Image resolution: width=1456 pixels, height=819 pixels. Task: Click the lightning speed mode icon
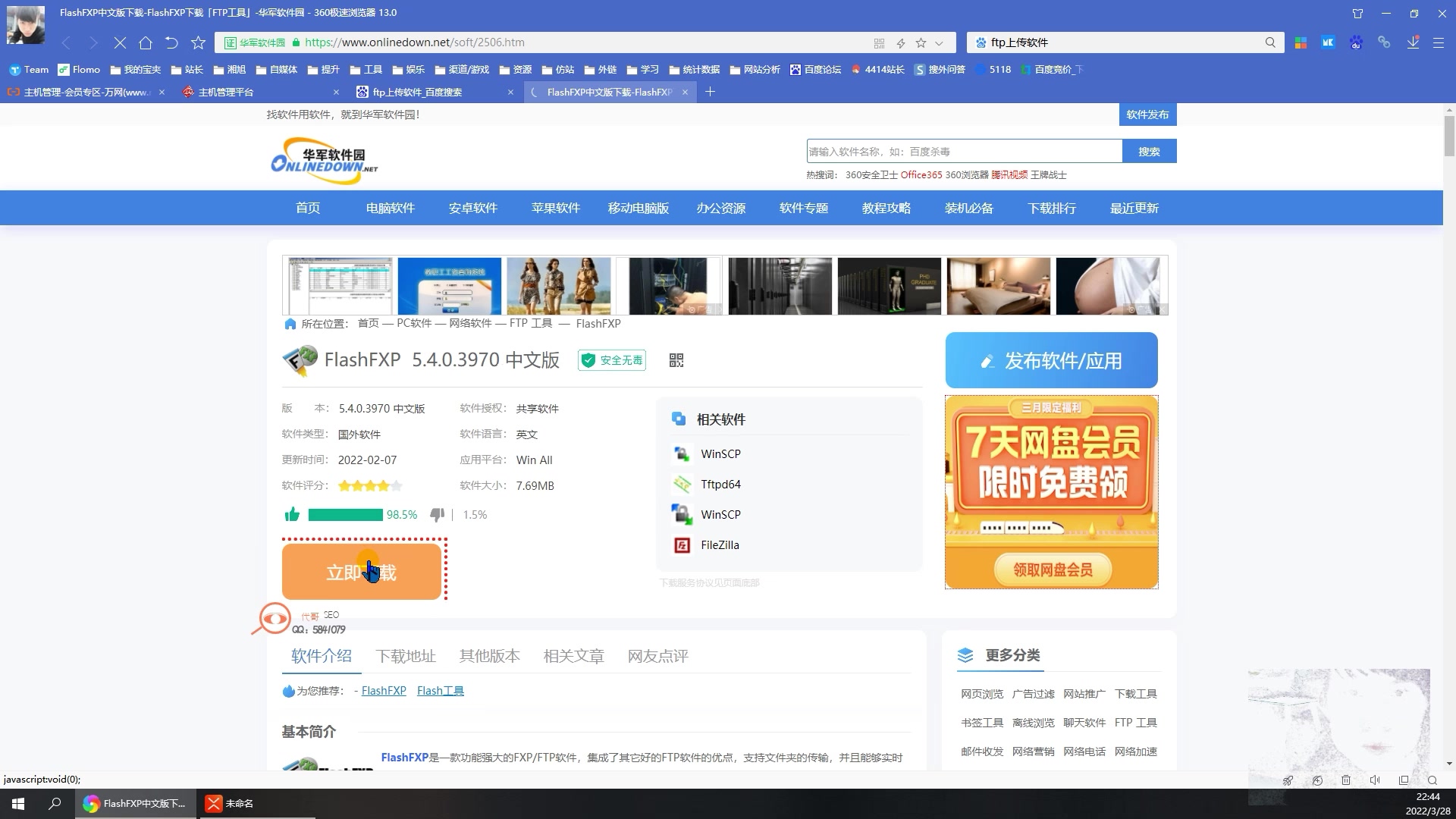coord(900,43)
